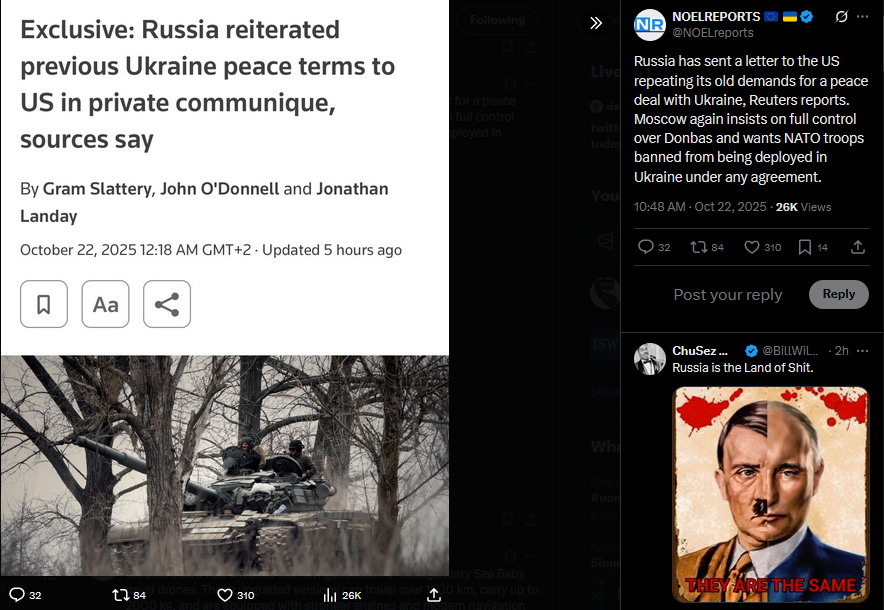884x610 pixels.
Task: Click the article share icon button
Action: pyautogui.click(x=167, y=304)
